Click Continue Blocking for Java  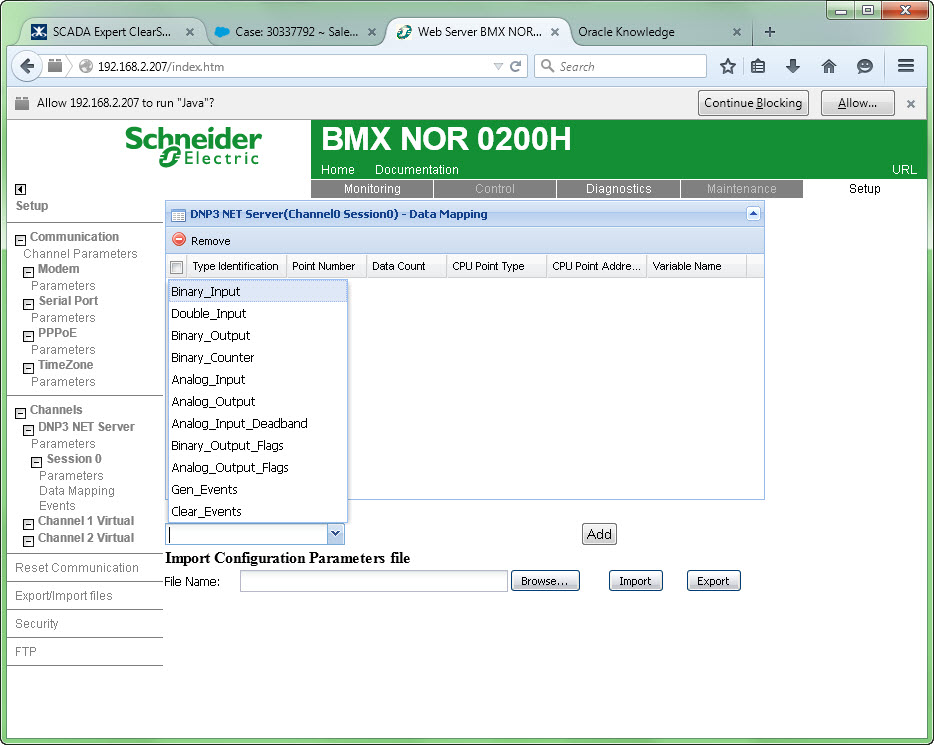point(753,103)
